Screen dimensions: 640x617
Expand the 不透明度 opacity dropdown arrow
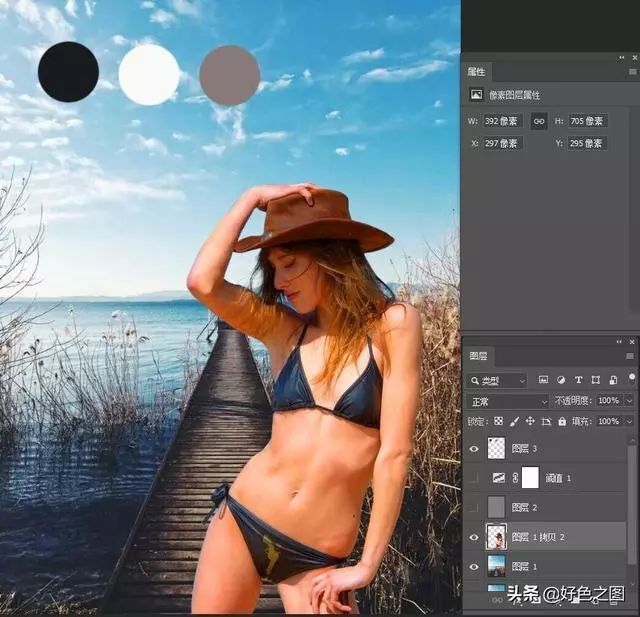tap(629, 401)
